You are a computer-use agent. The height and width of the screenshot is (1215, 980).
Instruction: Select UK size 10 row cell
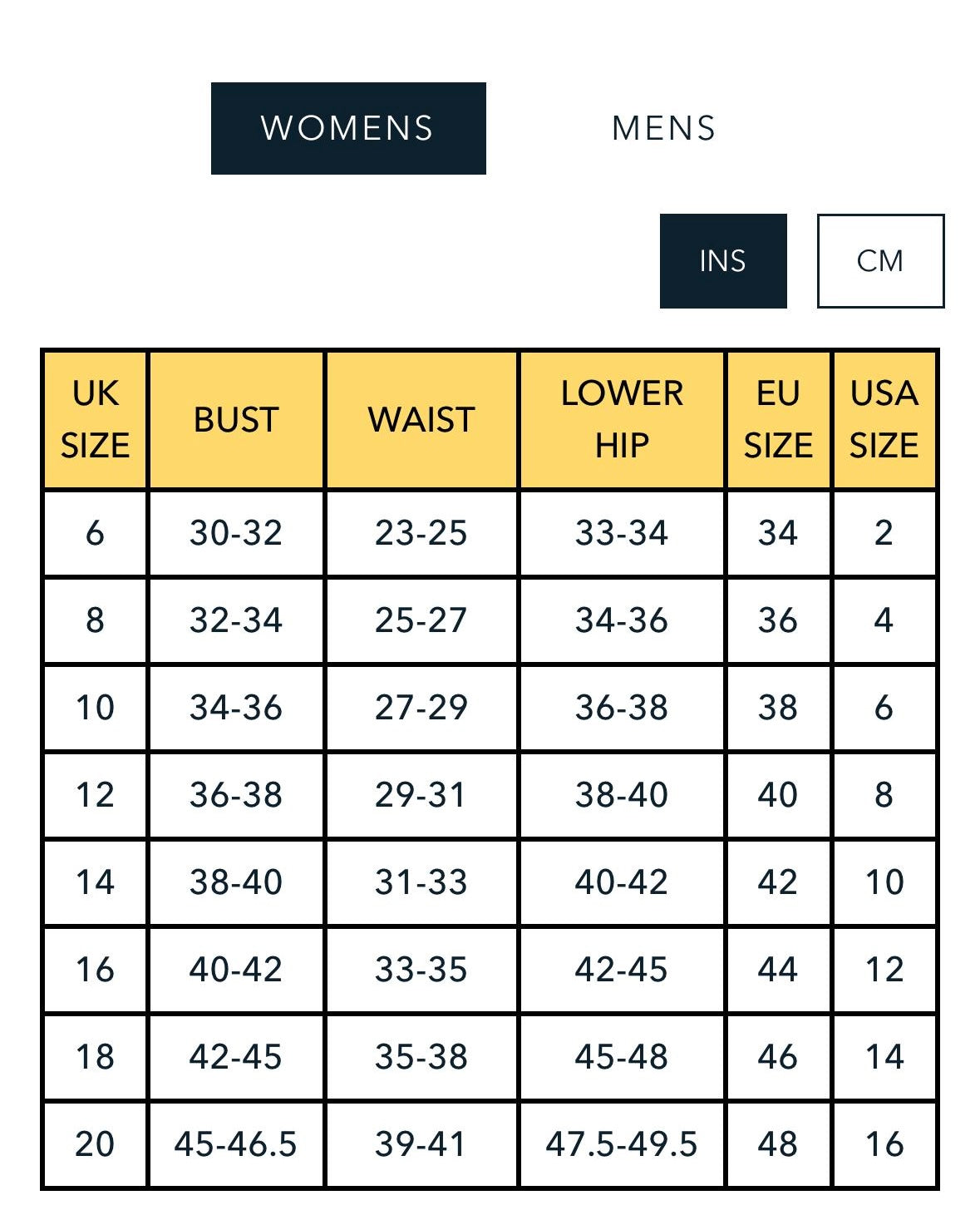(x=95, y=708)
